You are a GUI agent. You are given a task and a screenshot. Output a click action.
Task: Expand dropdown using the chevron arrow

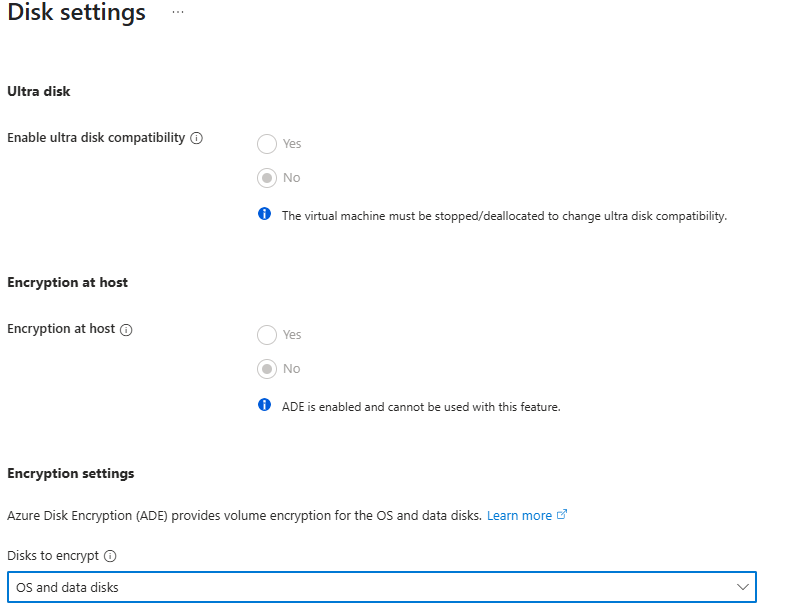[x=743, y=587]
